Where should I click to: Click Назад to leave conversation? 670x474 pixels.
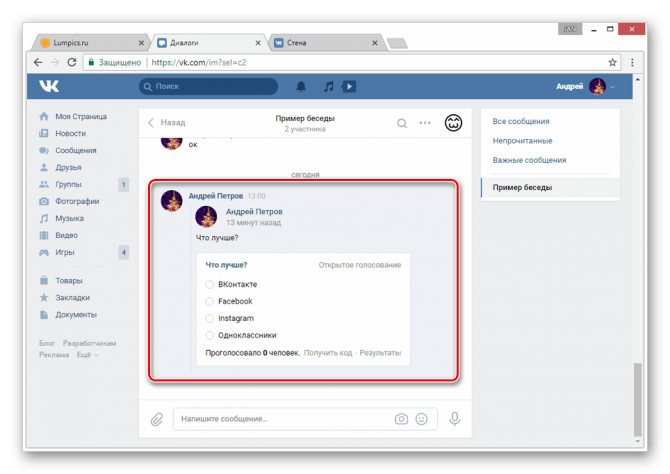click(x=167, y=123)
